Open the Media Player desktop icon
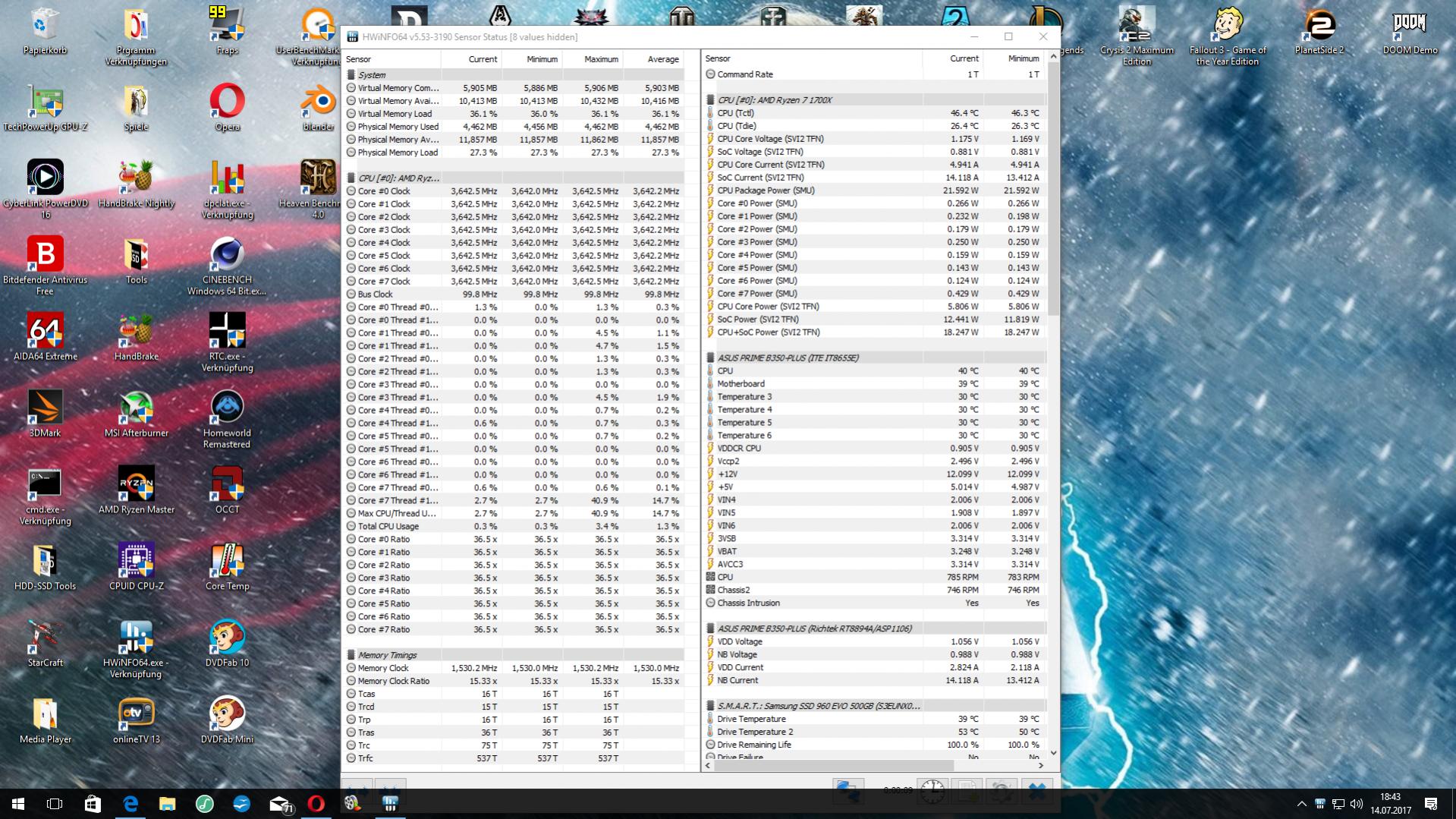This screenshot has width=1456, height=819. click(x=45, y=720)
